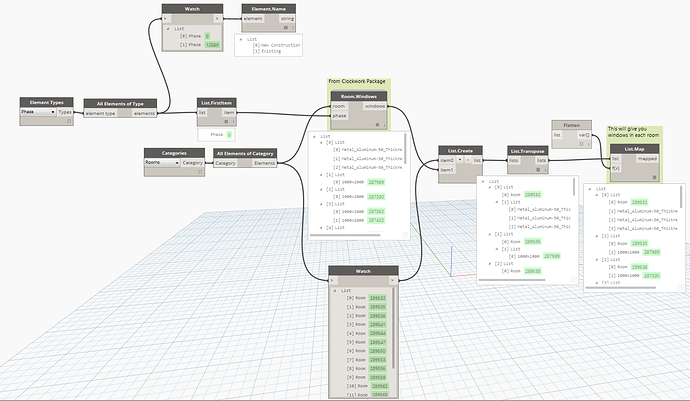Click the 'Types' output port on Element Types
Viewport: 690px width, 401px height.
65,112
